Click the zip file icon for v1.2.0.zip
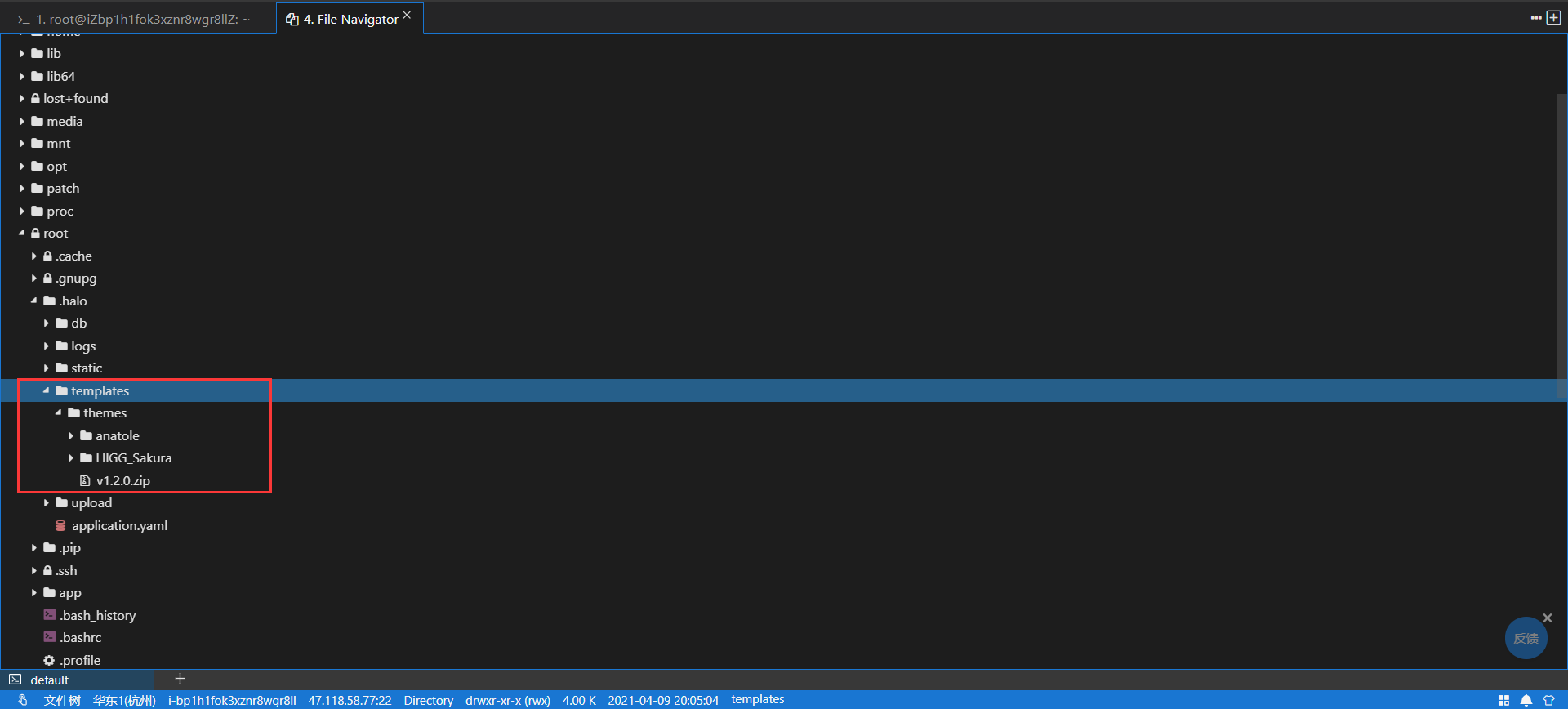The image size is (1568, 709). [85, 480]
